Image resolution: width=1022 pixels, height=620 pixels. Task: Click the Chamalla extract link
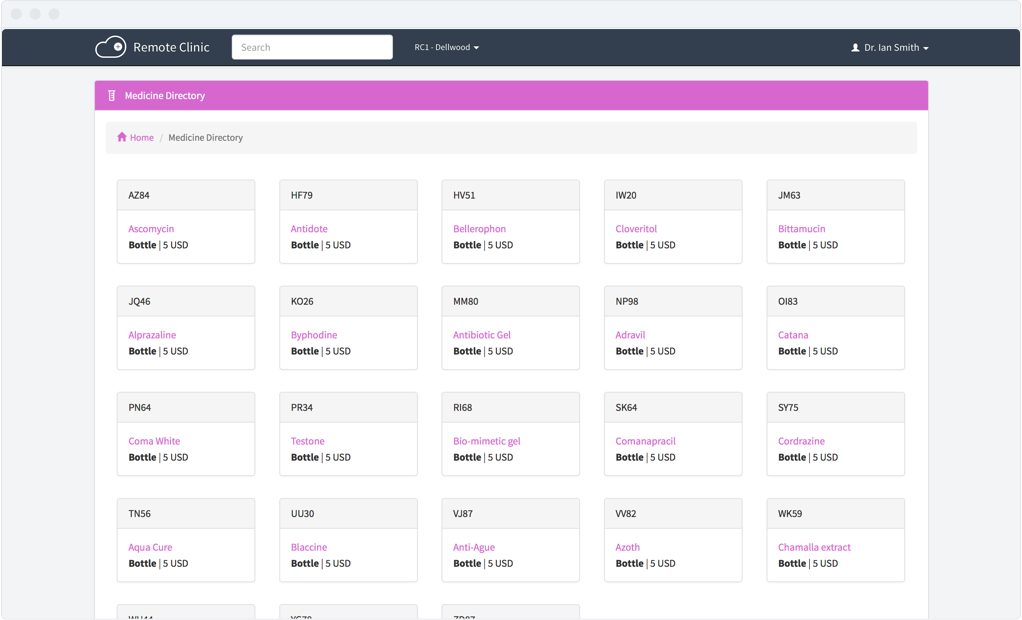click(814, 547)
